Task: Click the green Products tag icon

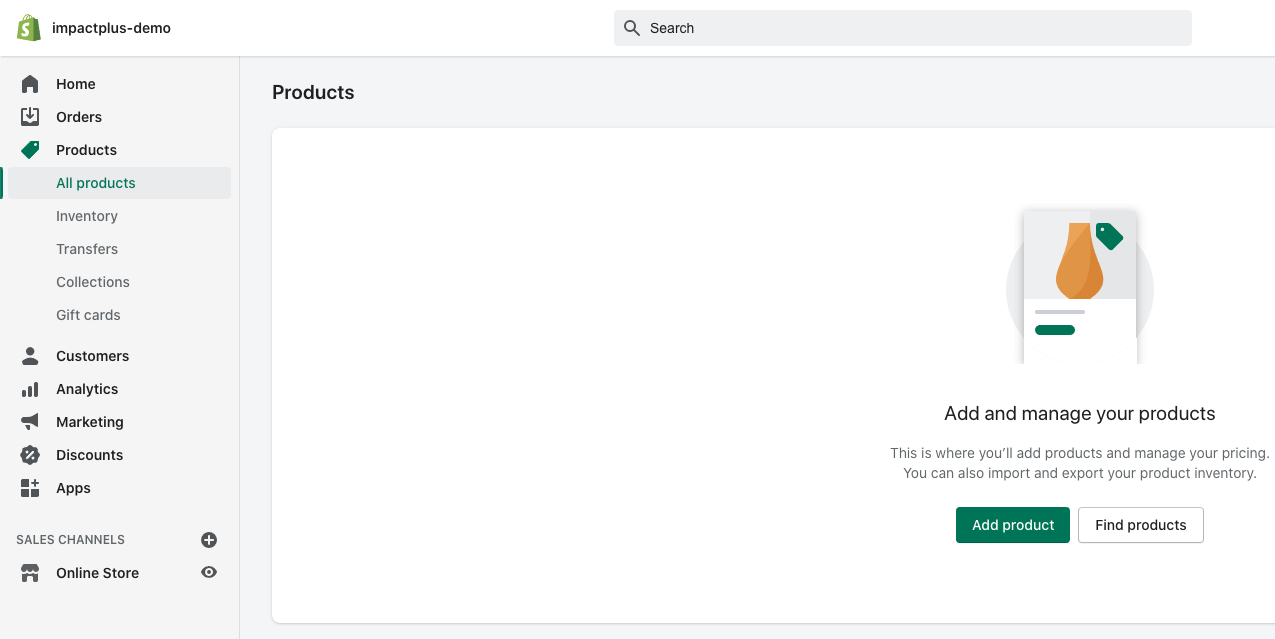Action: click(30, 150)
